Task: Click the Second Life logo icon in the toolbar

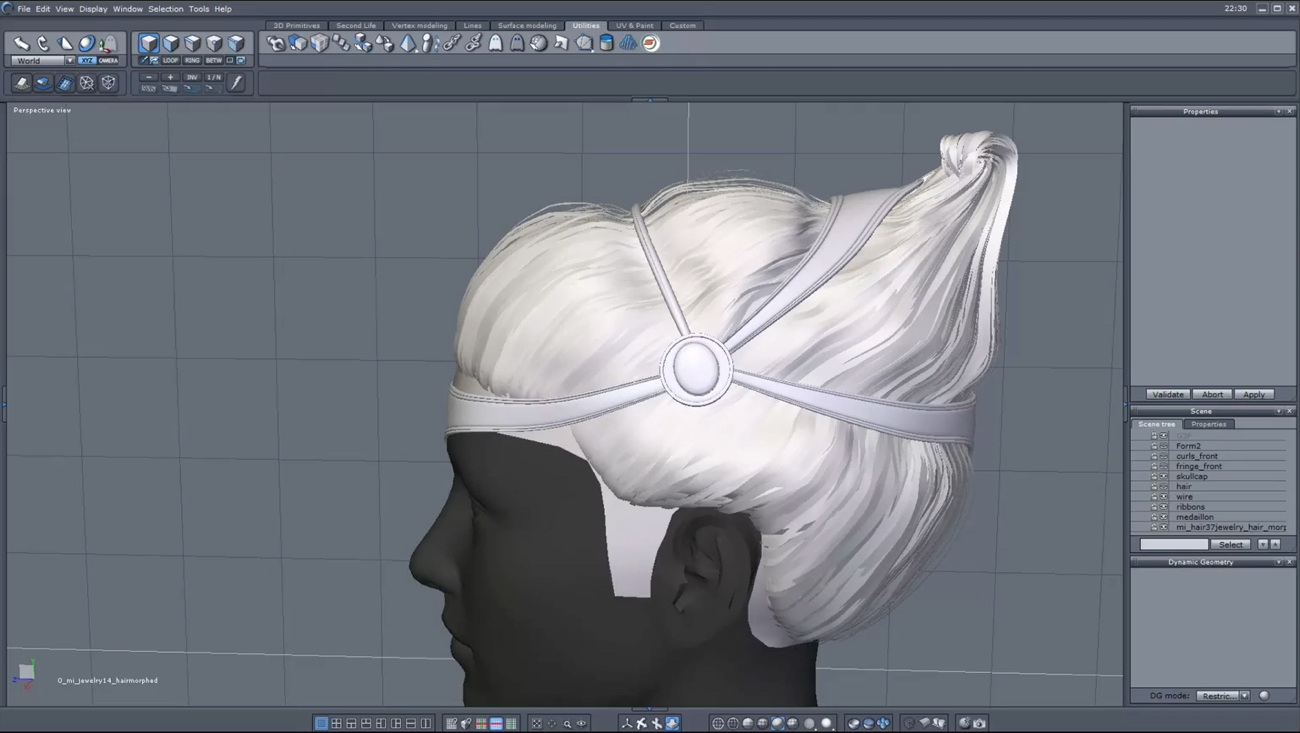Action: (x=649, y=43)
